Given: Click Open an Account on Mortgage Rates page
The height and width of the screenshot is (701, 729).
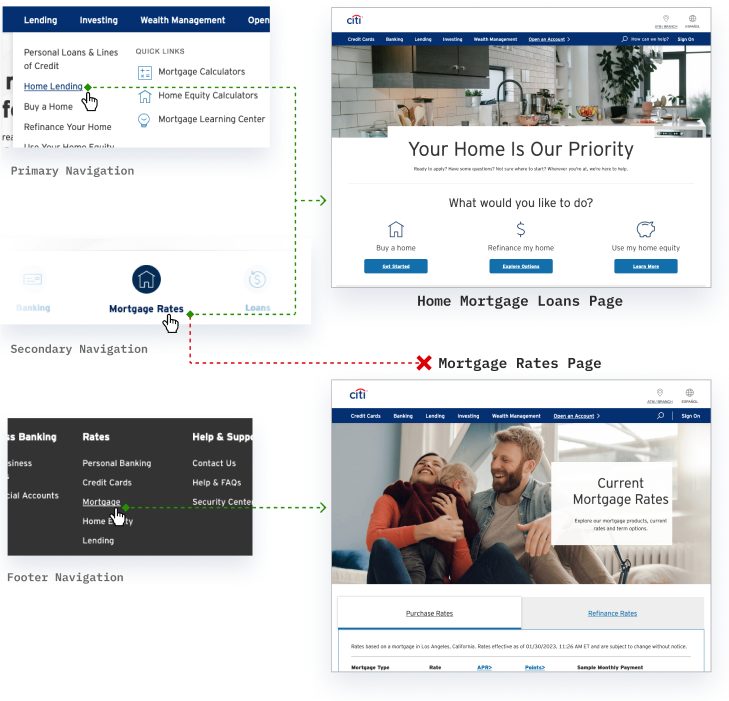Looking at the screenshot, I should (x=576, y=416).
